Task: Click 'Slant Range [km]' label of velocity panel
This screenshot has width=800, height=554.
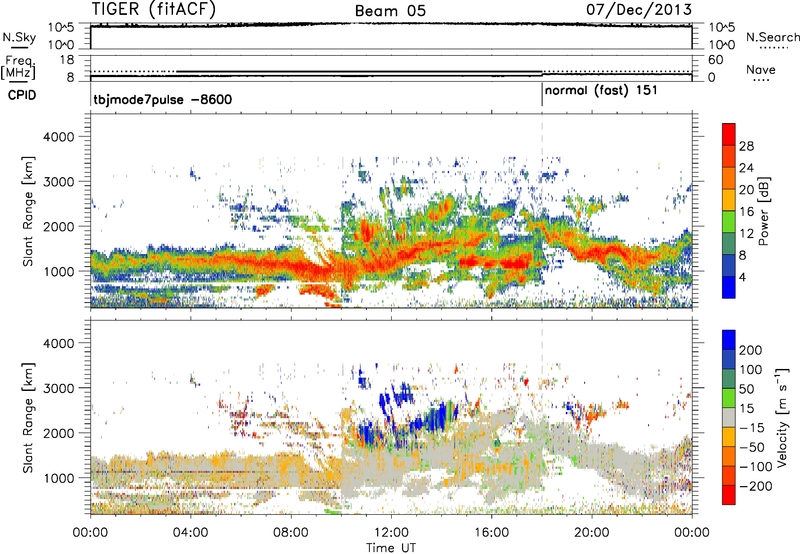Action: (x=28, y=417)
